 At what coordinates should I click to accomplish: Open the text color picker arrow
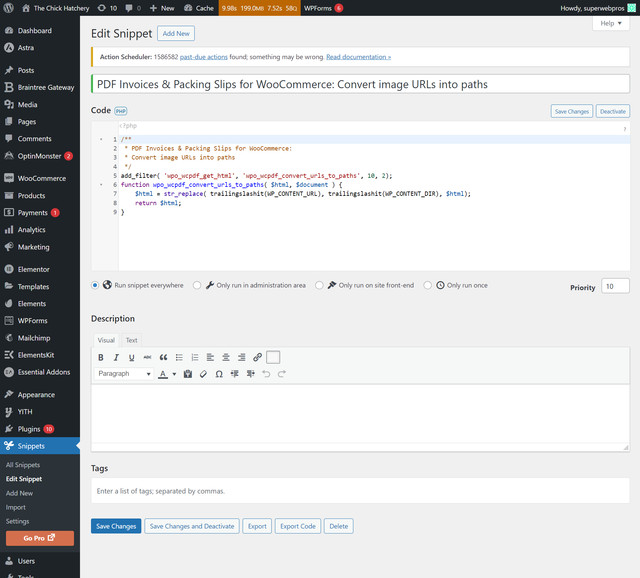pyautogui.click(x=174, y=374)
